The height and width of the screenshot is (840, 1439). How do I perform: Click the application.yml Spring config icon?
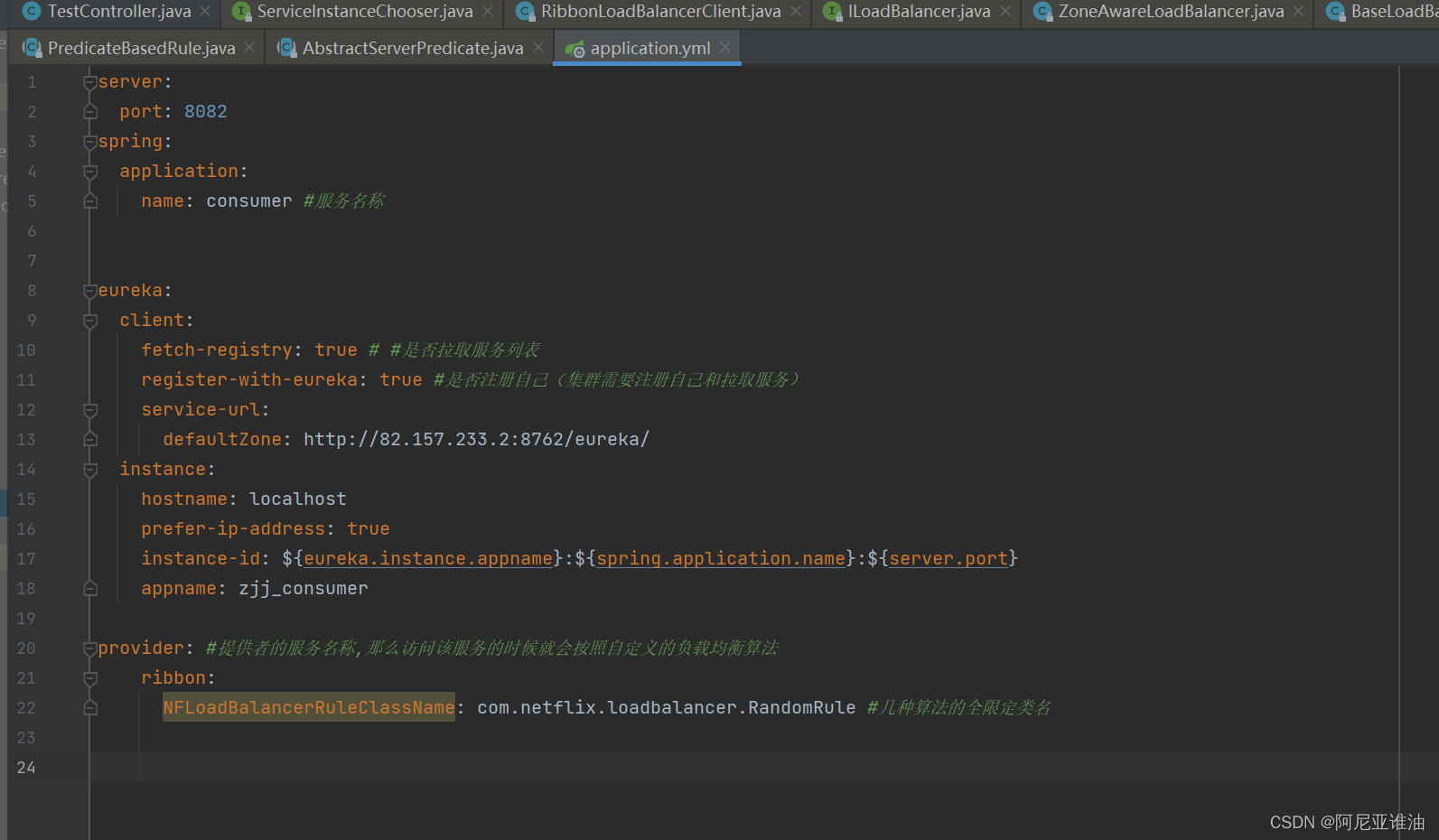tap(575, 49)
